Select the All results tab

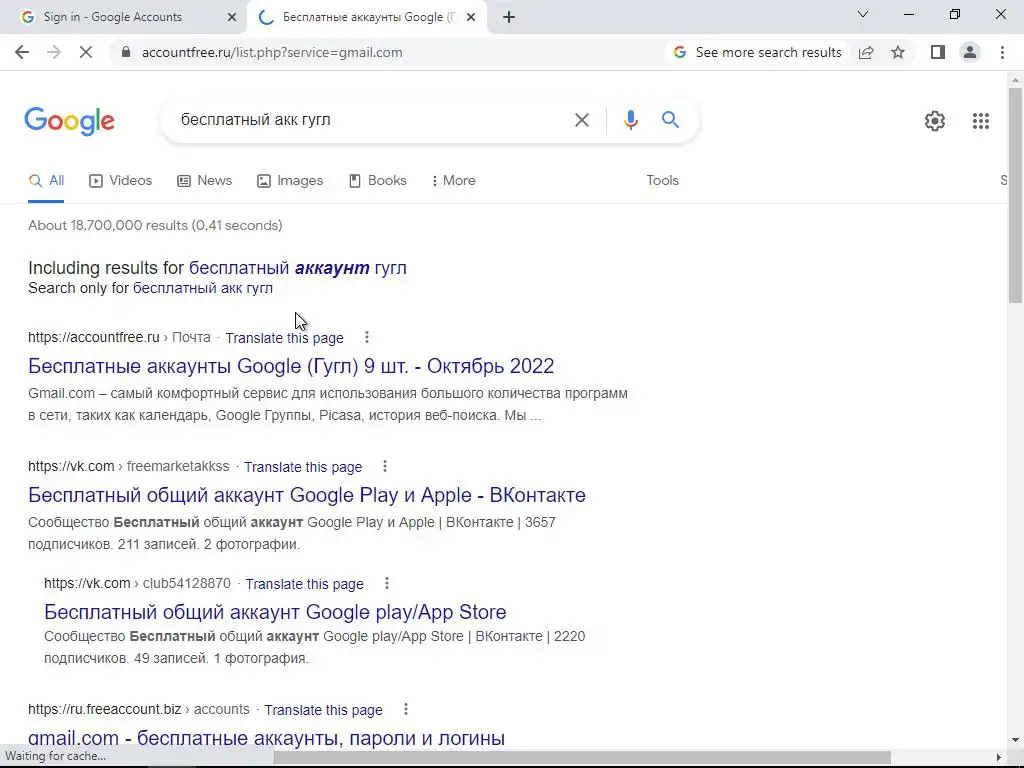(46, 180)
